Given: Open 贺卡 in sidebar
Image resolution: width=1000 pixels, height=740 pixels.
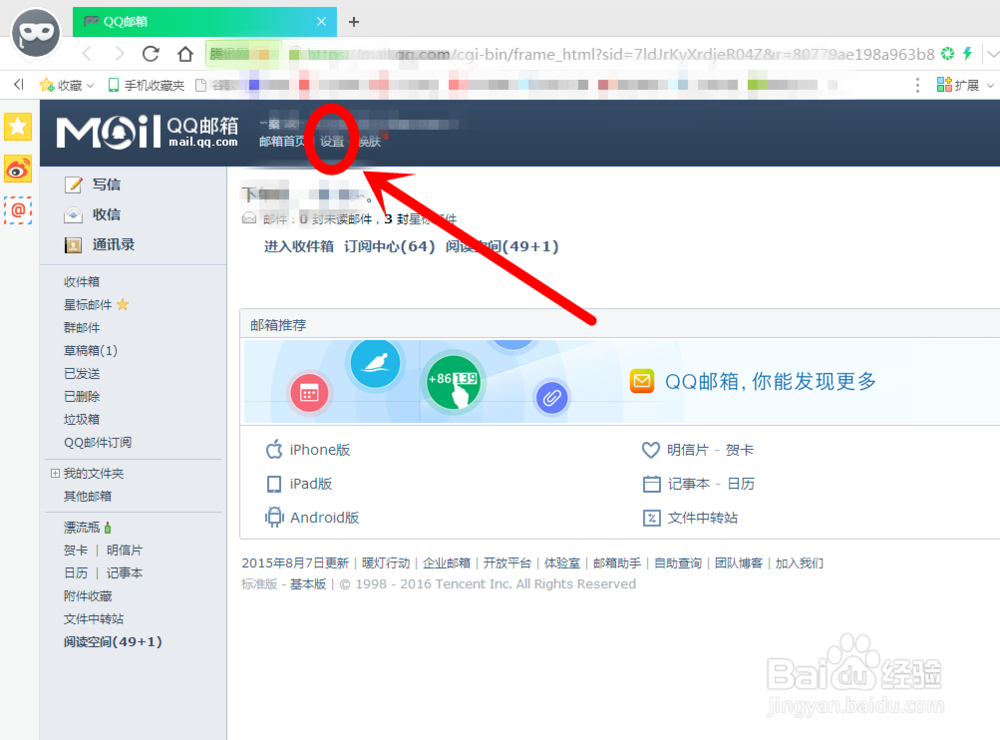Looking at the screenshot, I should [75, 550].
